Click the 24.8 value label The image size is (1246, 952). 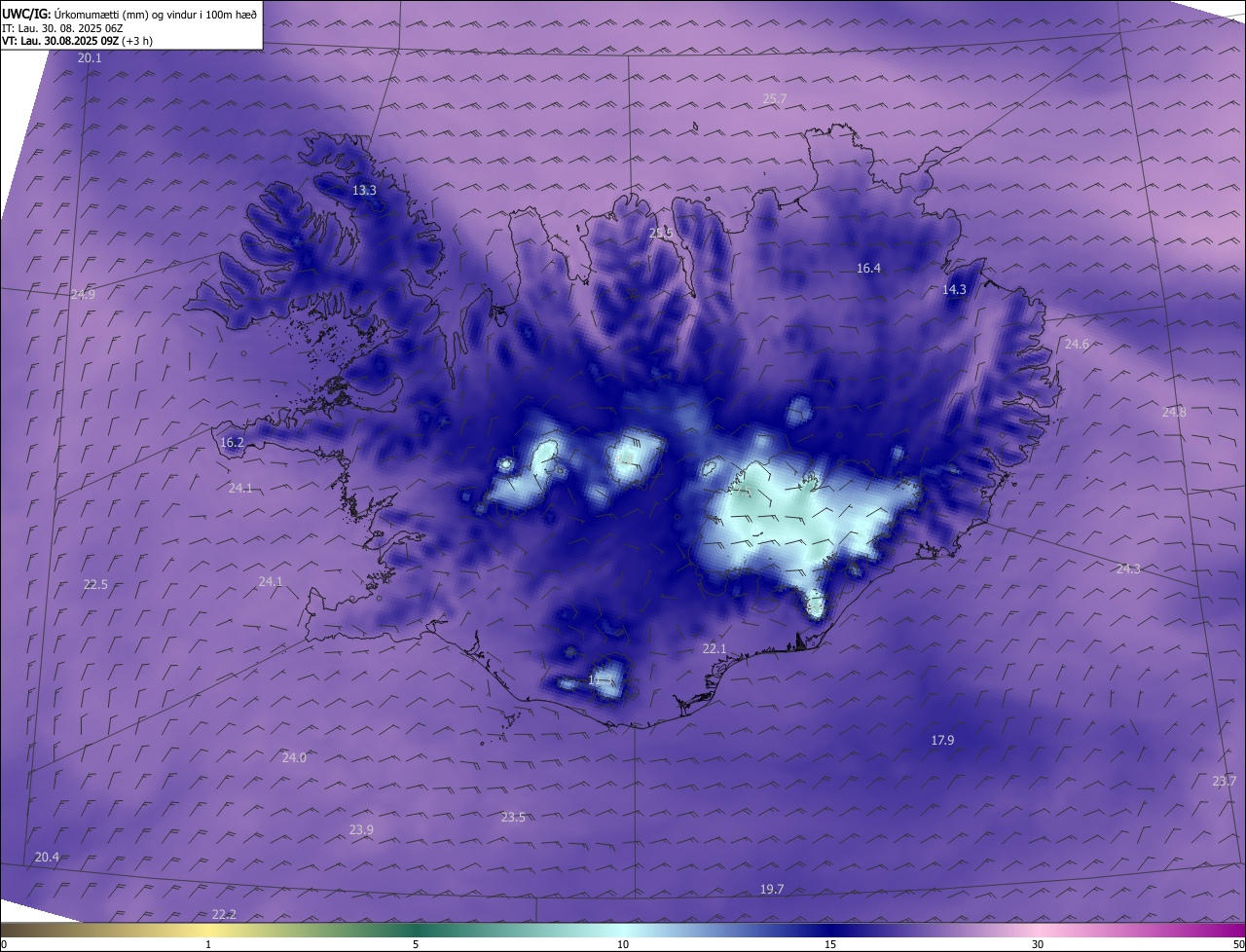pyautogui.click(x=1174, y=413)
